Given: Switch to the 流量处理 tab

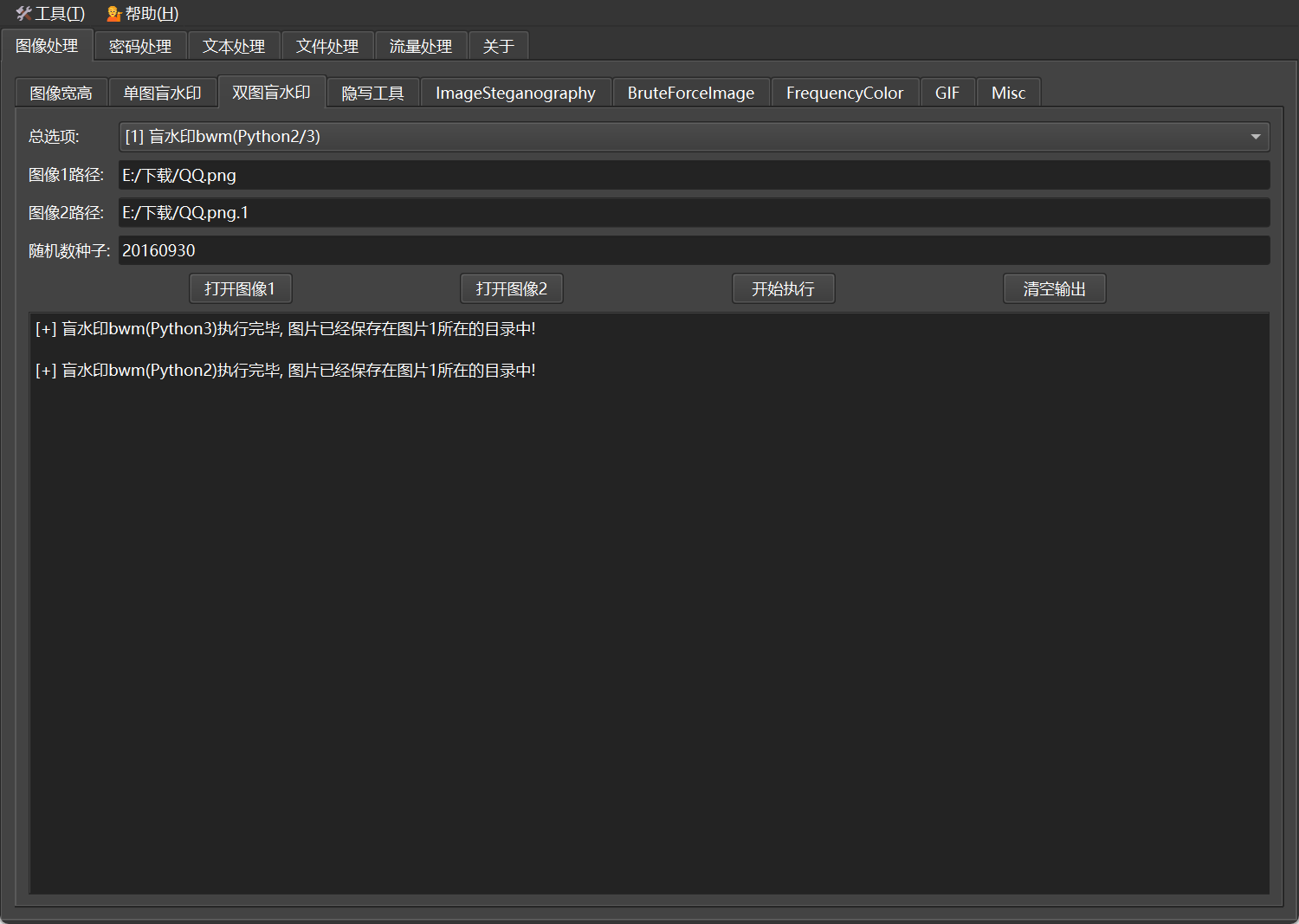Looking at the screenshot, I should 421,47.
